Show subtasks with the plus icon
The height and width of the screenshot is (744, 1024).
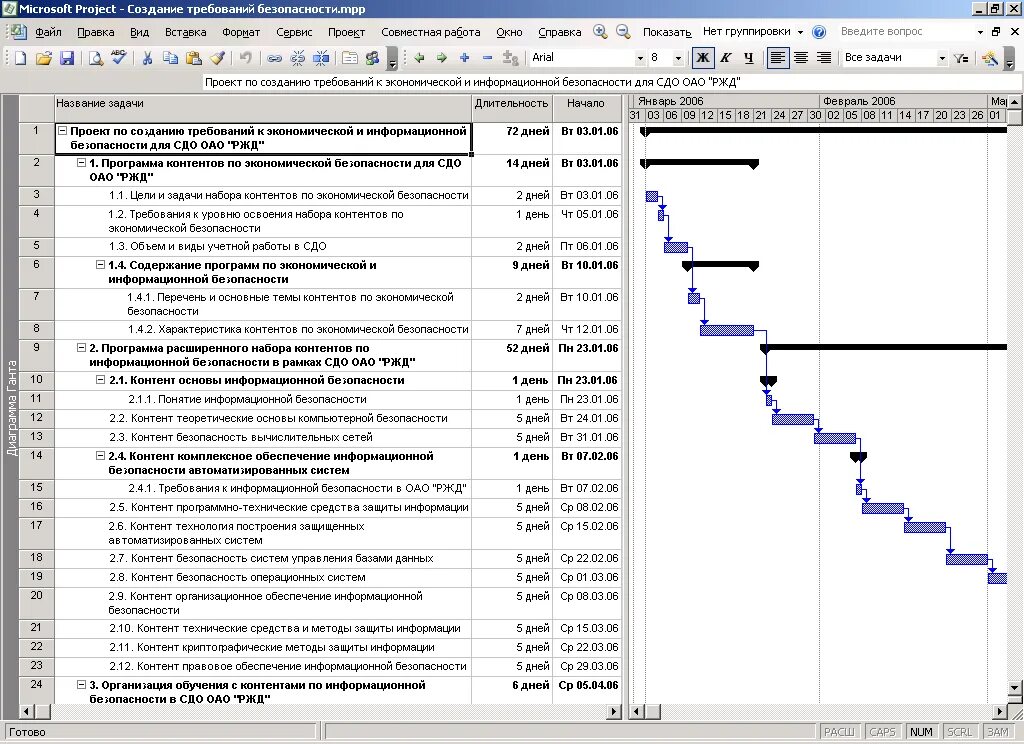tap(464, 58)
